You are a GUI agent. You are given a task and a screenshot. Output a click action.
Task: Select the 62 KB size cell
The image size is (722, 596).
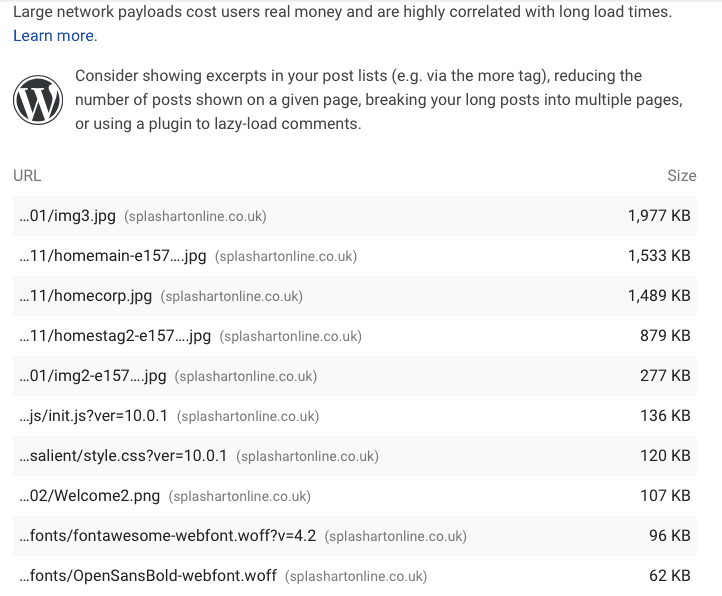coord(669,576)
